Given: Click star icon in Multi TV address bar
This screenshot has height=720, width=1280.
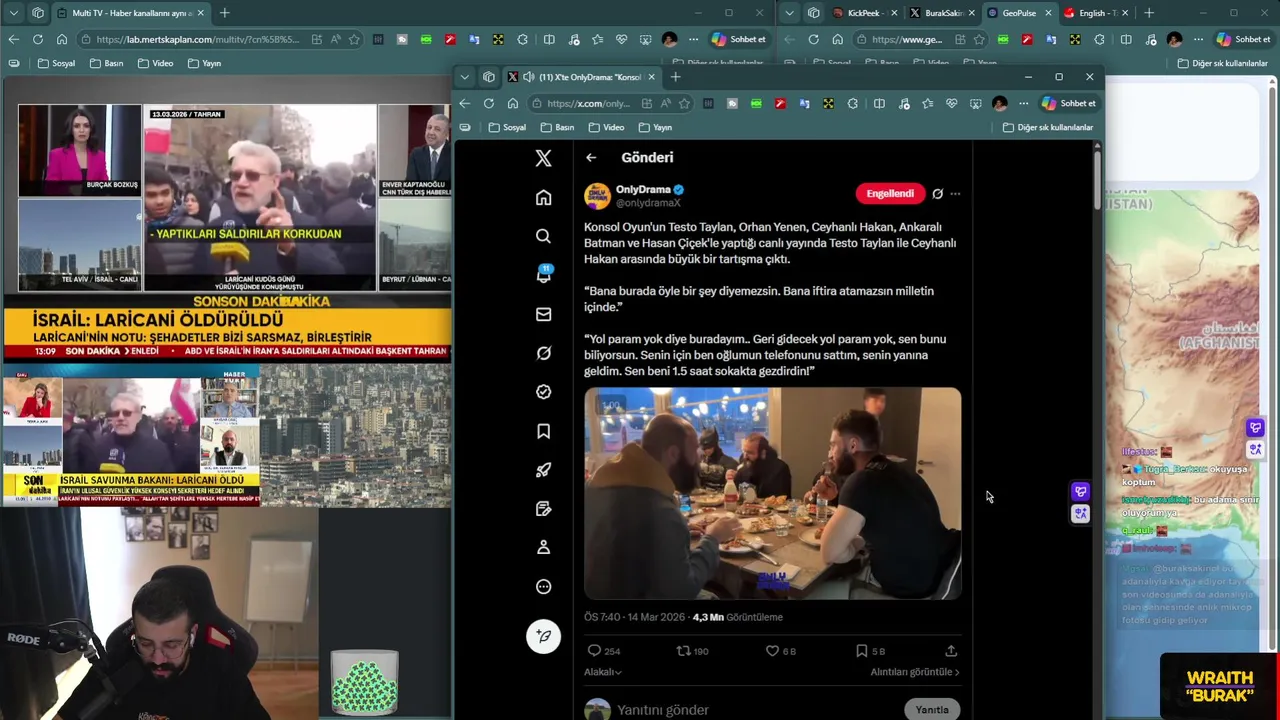Looking at the screenshot, I should point(354,40).
